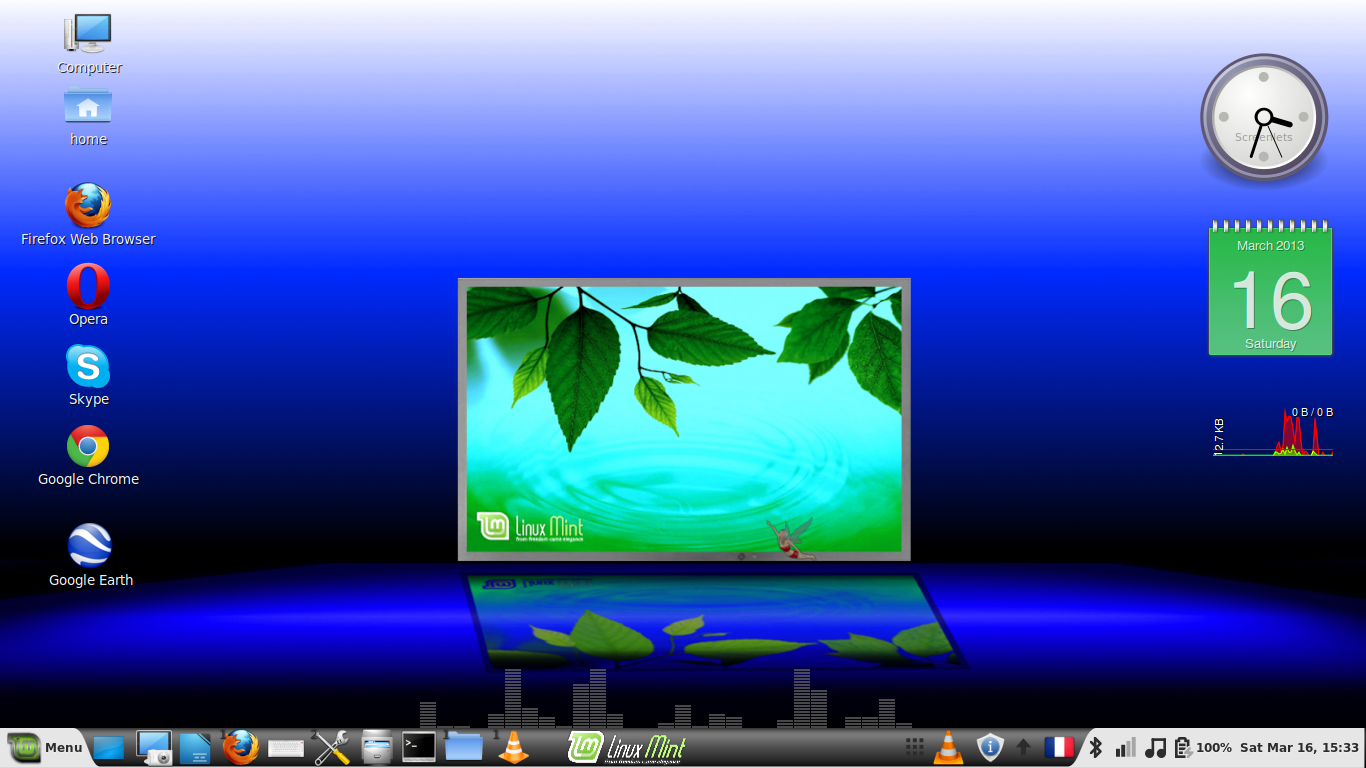
Task: Click the VLC tray icon beside the shield
Action: tap(948, 747)
